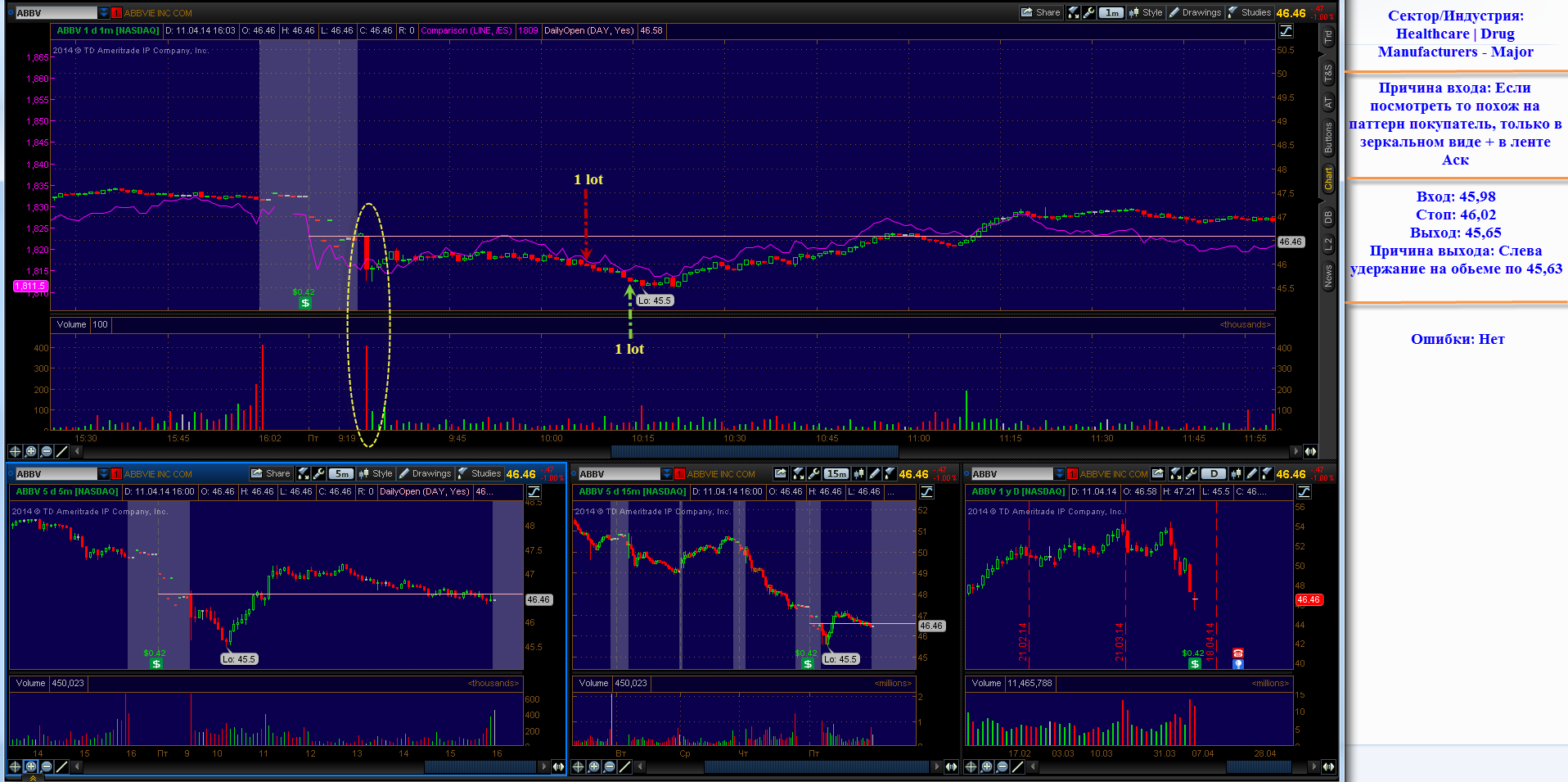The image size is (1568, 782).
Task: Change the 5m timeframe selector
Action: click(341, 473)
